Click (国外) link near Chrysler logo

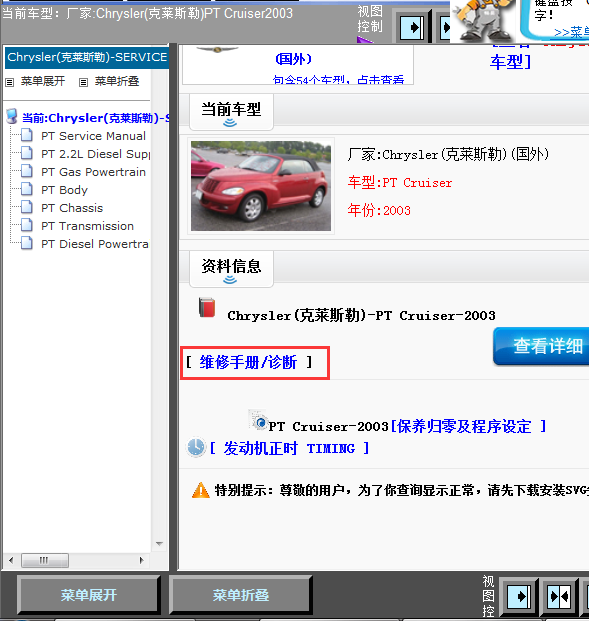[x=294, y=59]
